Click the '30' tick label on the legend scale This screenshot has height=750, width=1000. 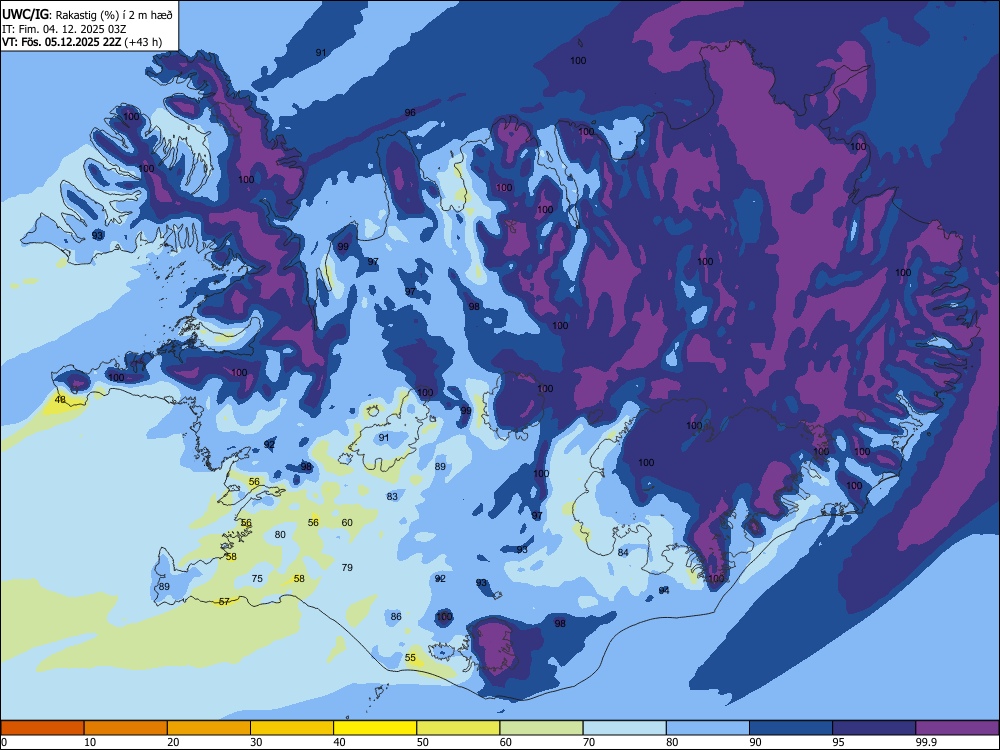(x=256, y=742)
